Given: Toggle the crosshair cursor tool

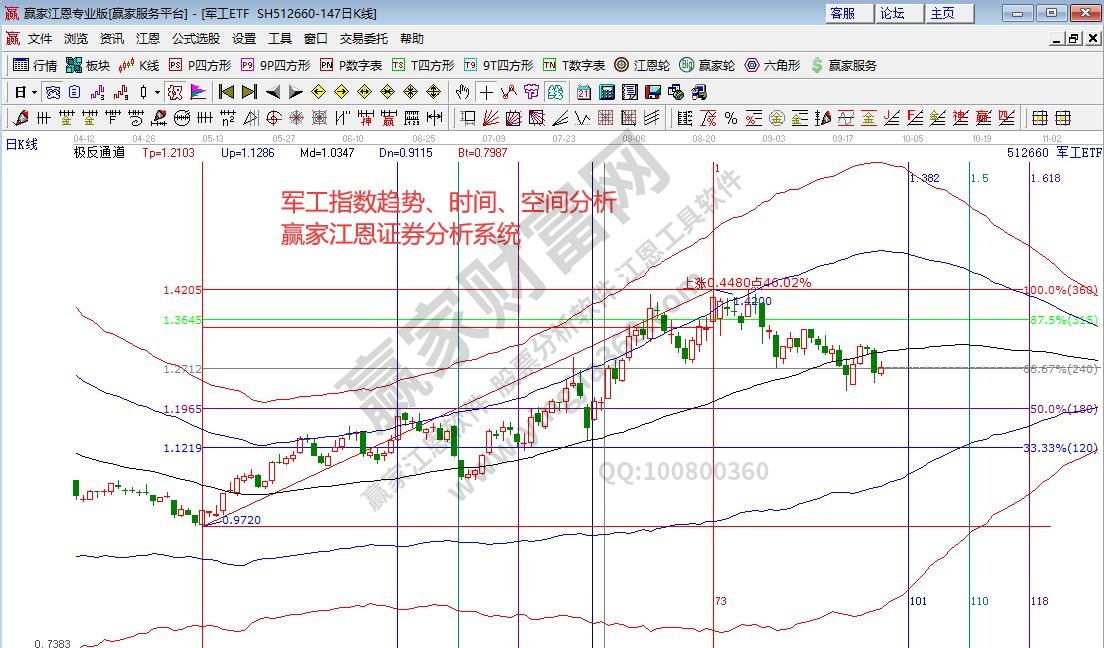Looking at the screenshot, I should (x=486, y=92).
